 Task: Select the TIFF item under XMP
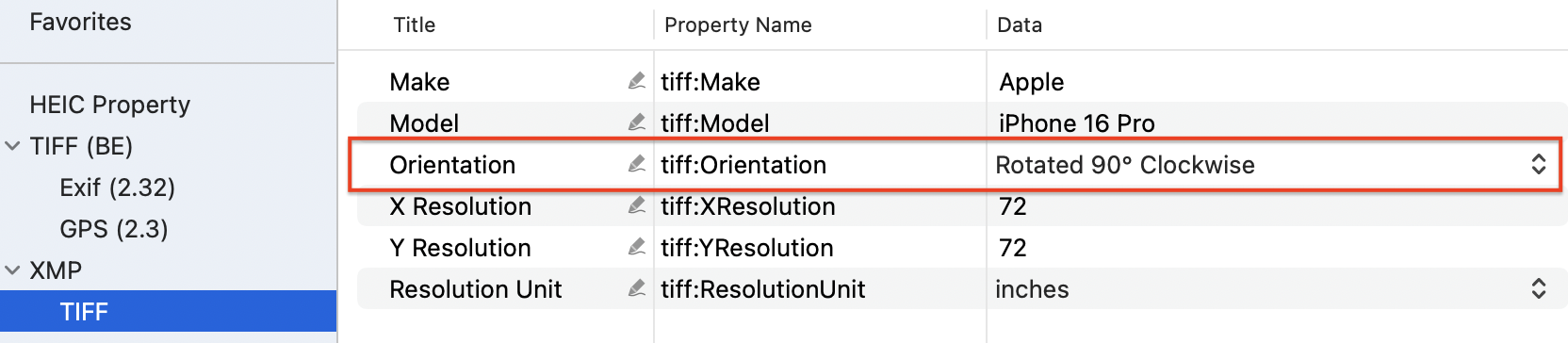click(168, 311)
